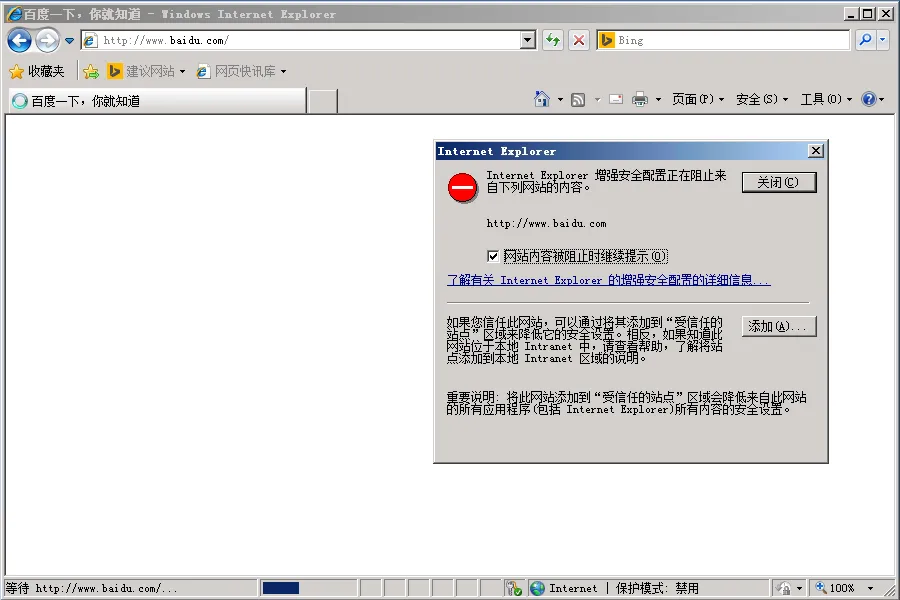Screen dimensions: 900x600
Task: Expand the address bar history dropdown
Action: point(527,40)
